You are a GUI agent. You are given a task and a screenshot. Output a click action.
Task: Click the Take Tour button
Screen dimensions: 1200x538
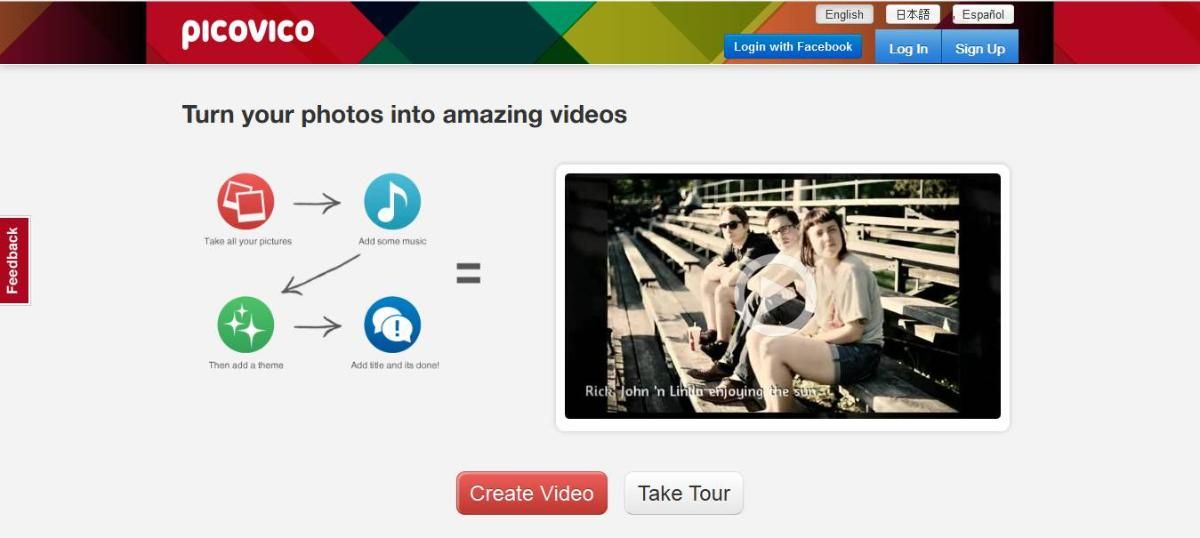pyautogui.click(x=684, y=493)
